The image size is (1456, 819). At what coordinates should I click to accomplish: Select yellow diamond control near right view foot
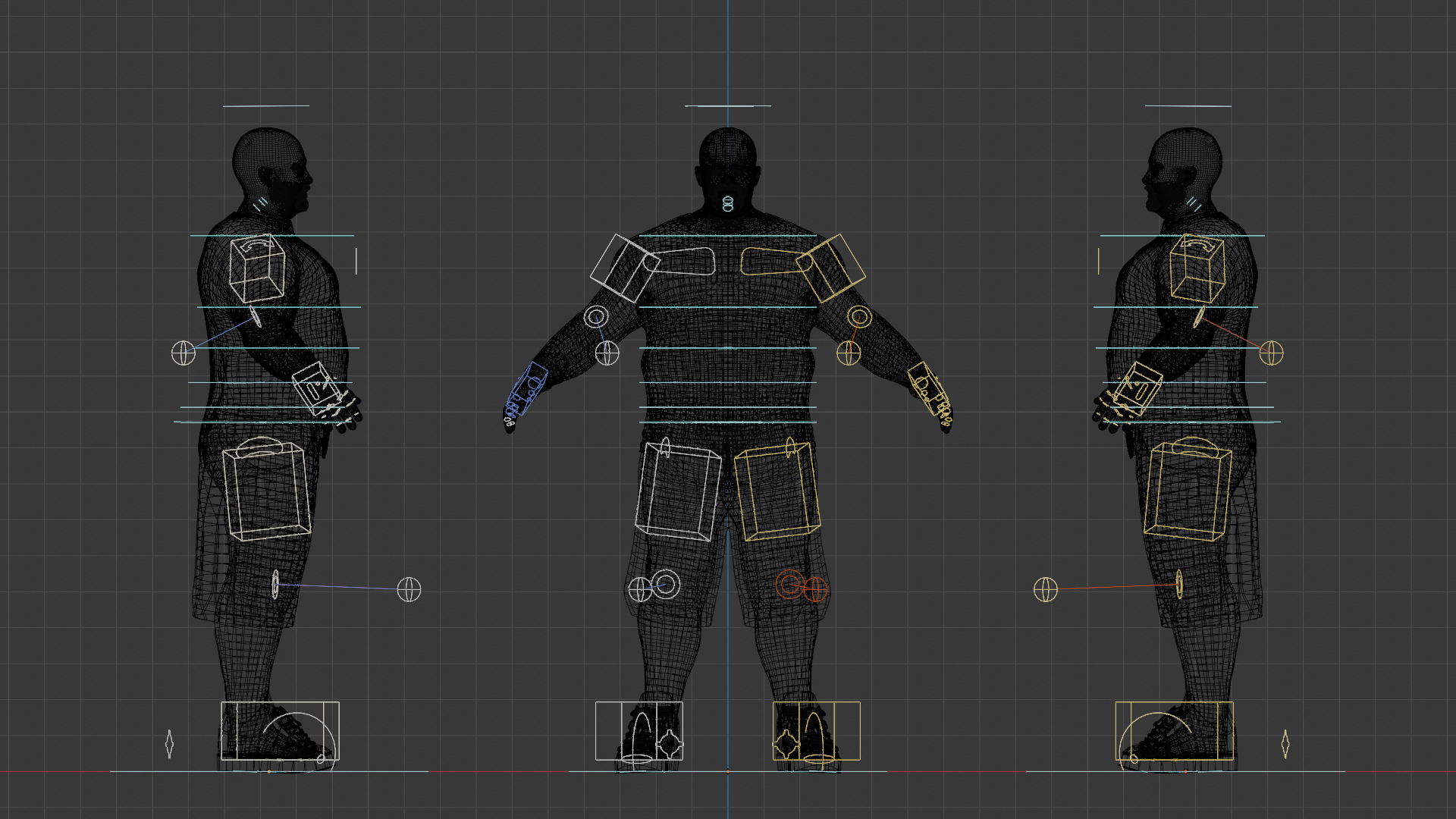[1285, 744]
